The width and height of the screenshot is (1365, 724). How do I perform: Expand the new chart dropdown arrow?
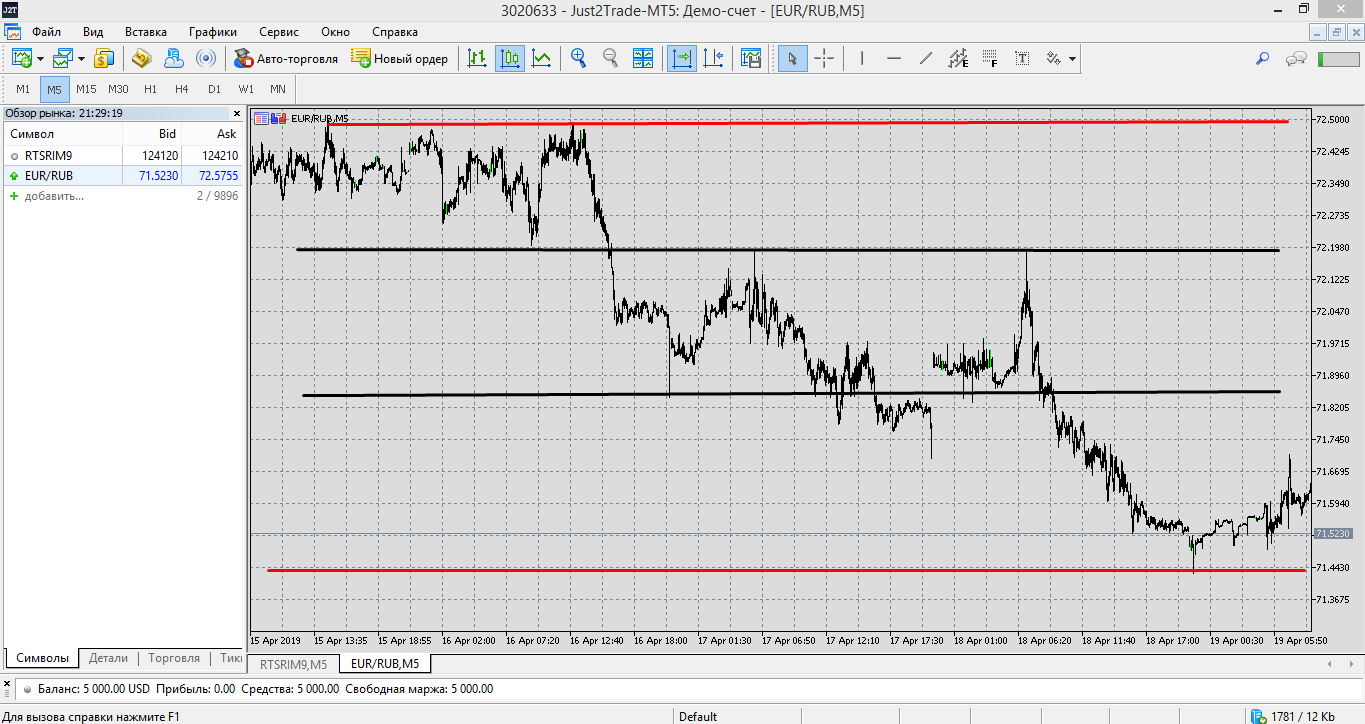[x=40, y=58]
